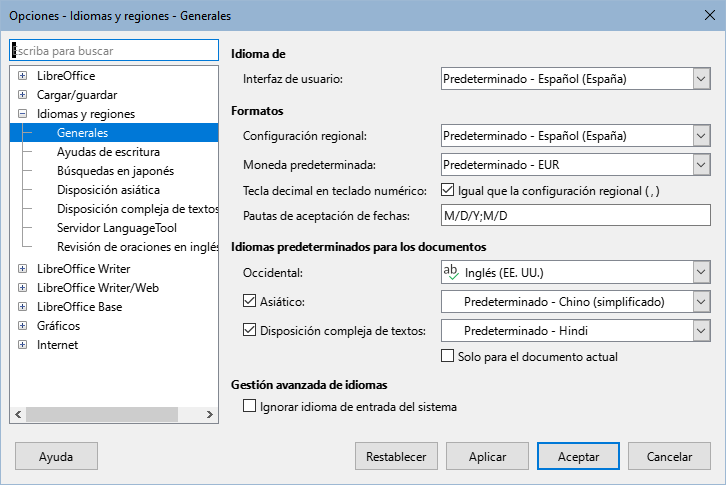Expand the LibreOffice Writer/Web node
726x485 pixels.
point(22,287)
